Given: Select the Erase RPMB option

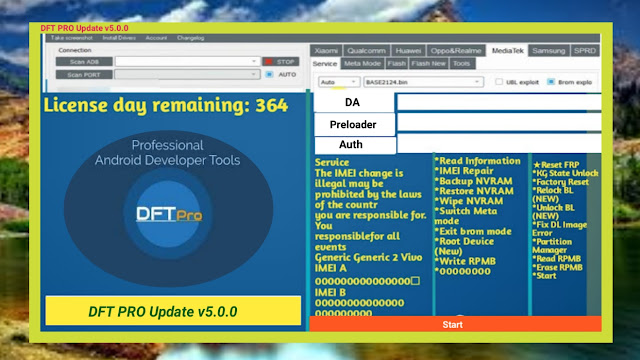Looking at the screenshot, I should coord(557,267).
